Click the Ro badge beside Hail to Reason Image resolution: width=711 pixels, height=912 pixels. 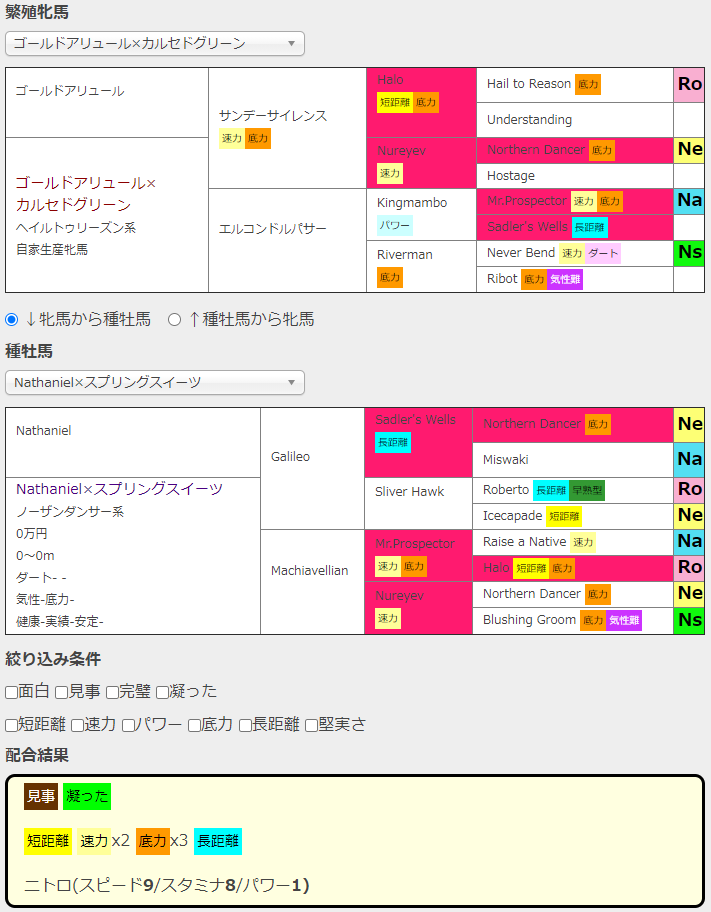pos(689,85)
